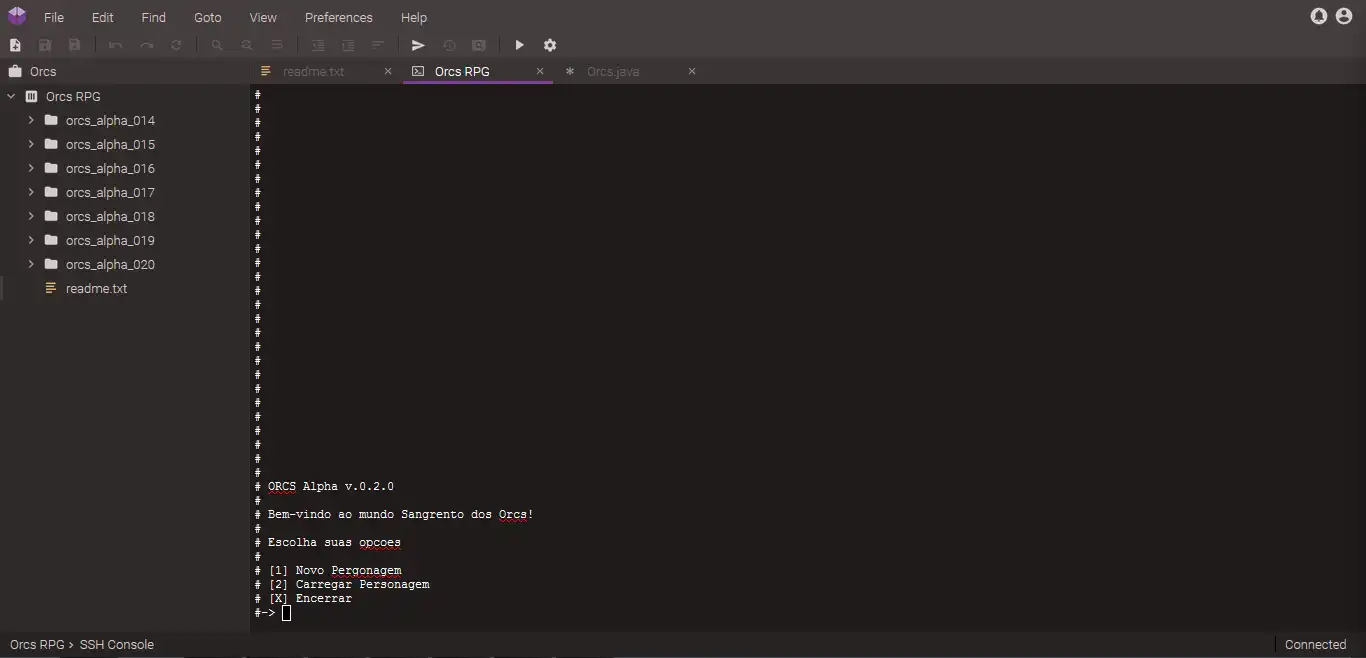Open notifications bell icon
The height and width of the screenshot is (658, 1366).
[x=1319, y=16]
